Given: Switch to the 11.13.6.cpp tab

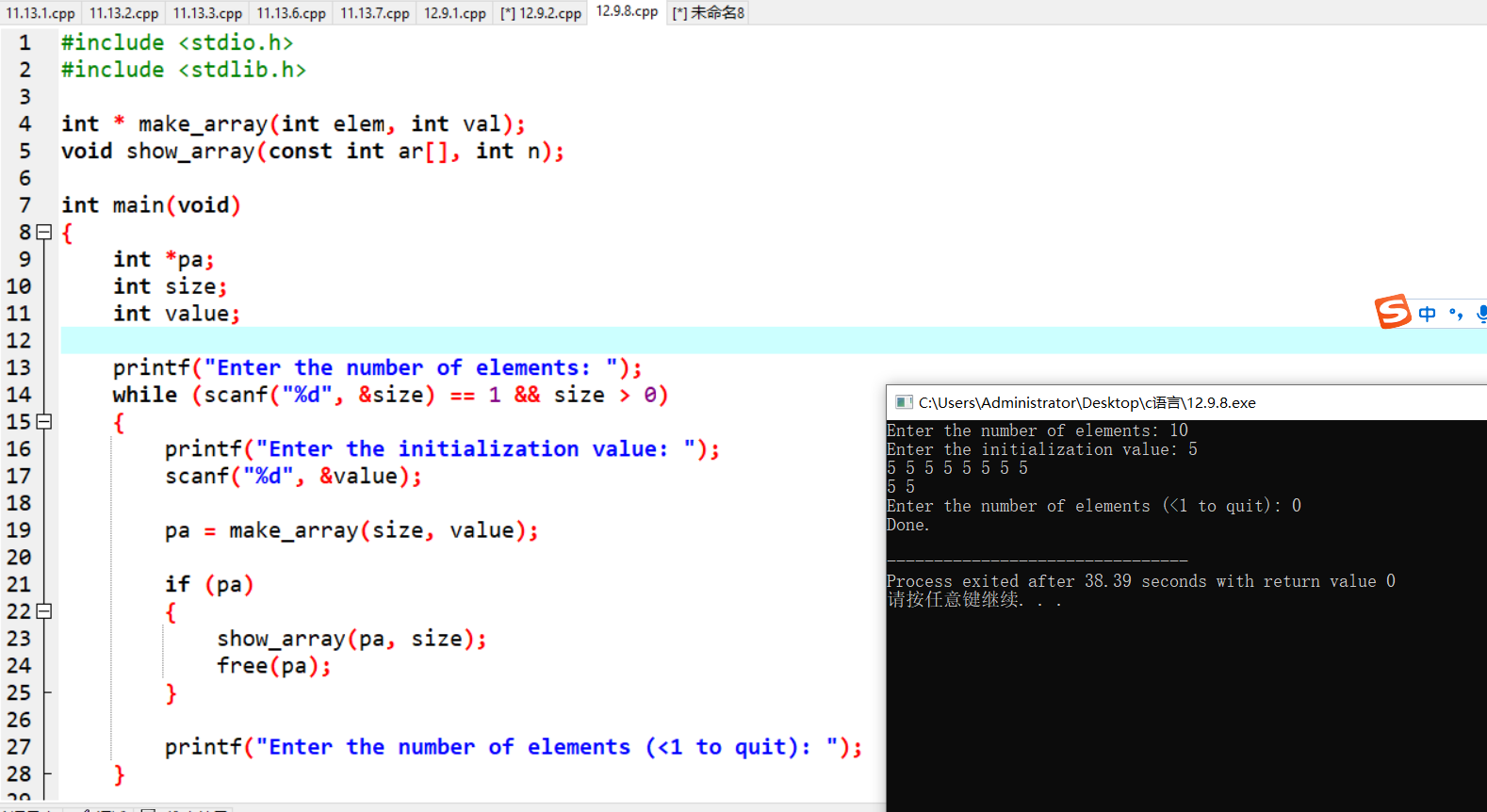Looking at the screenshot, I should point(291,13).
